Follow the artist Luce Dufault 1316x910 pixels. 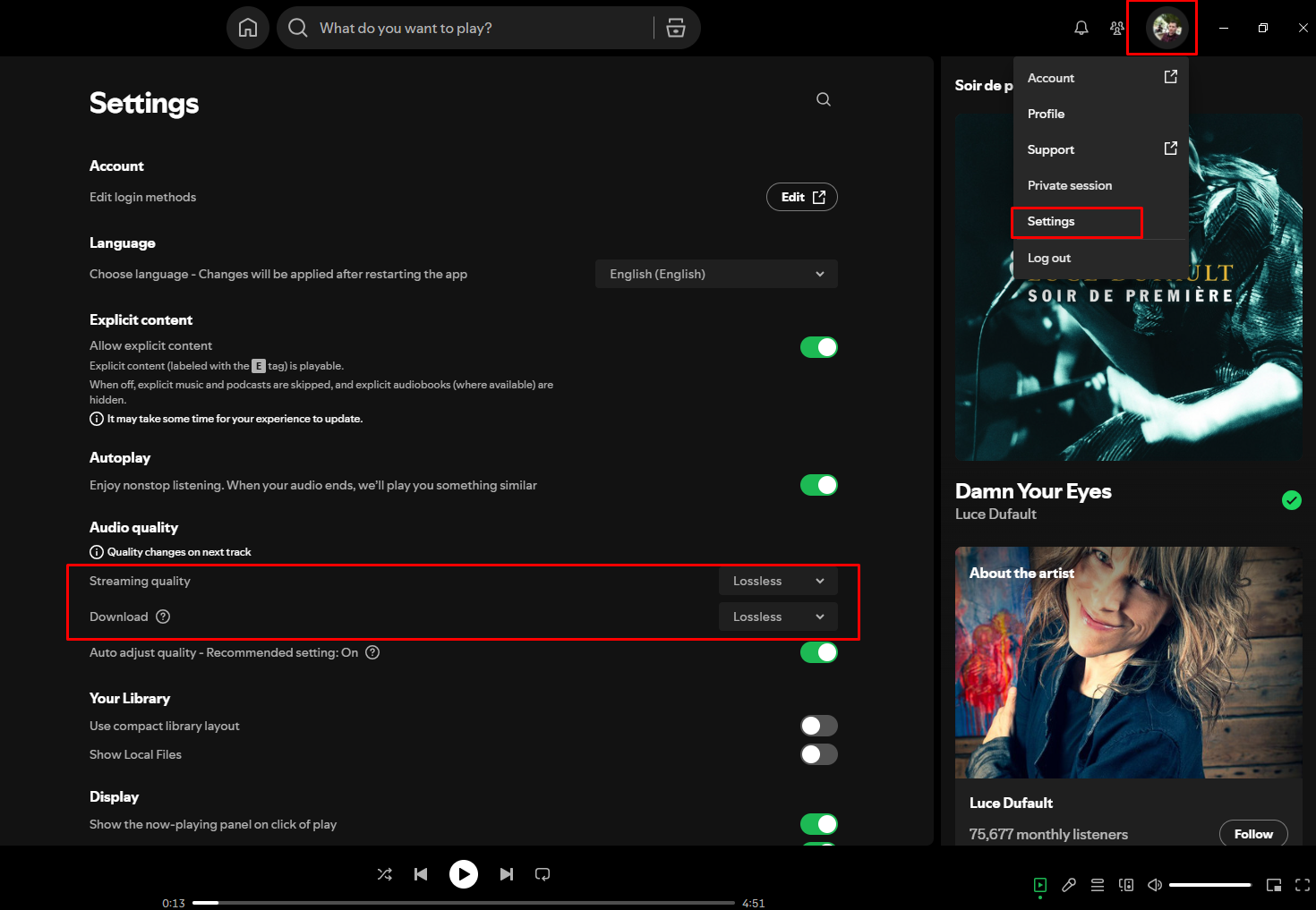pyautogui.click(x=1252, y=834)
